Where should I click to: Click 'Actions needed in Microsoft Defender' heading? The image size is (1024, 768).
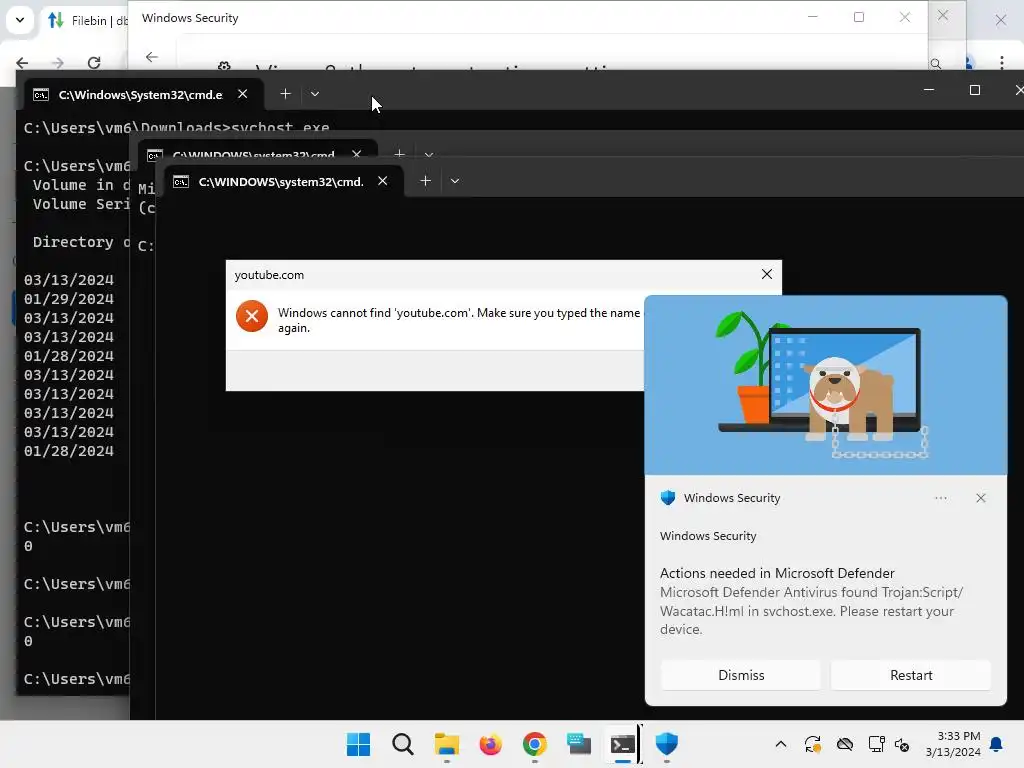[x=776, y=573]
